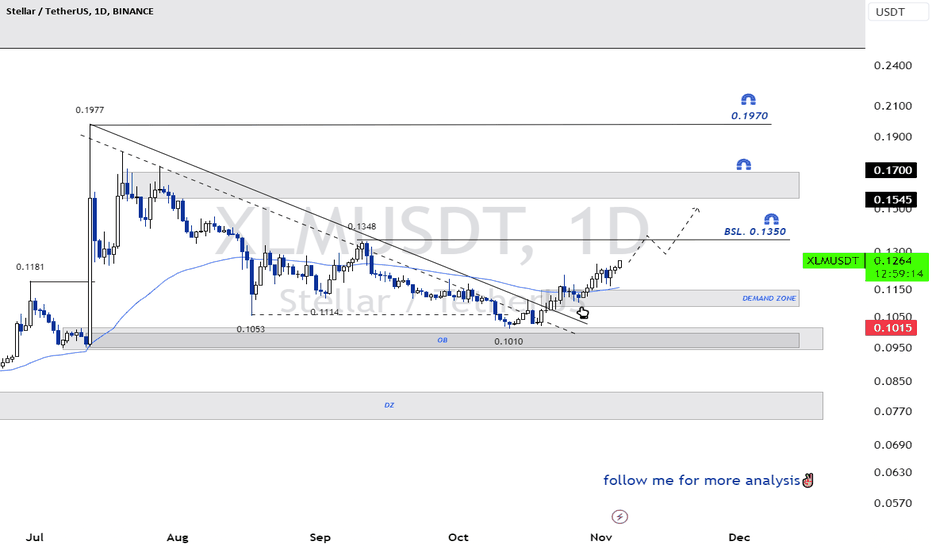This screenshot has height=550, width=932.
Task: Click the Sep label on time axis
Action: pyautogui.click(x=320, y=538)
